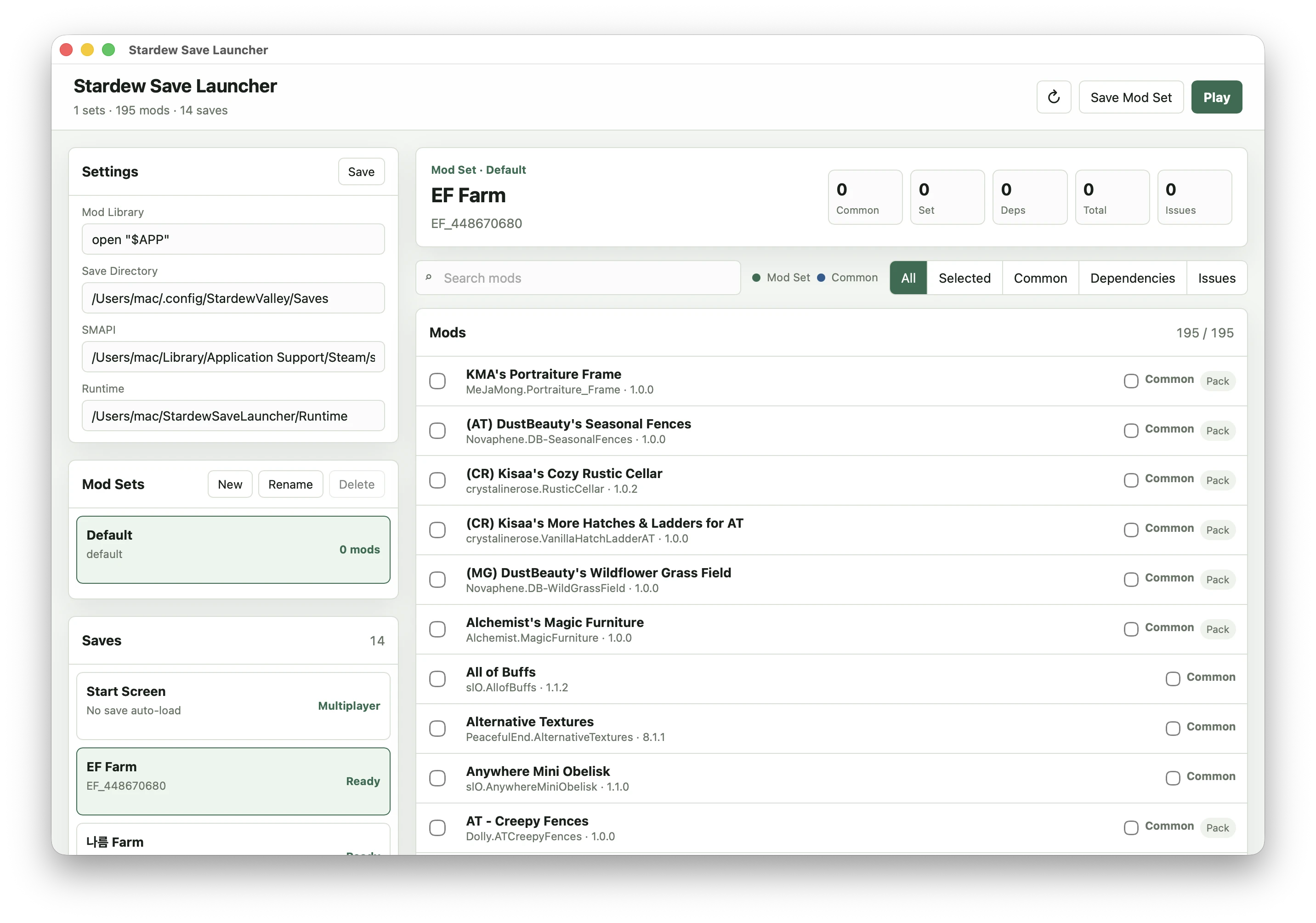
Task: Enable Kisaa's Cozy Rustic Cellar checkbox
Action: [x=437, y=480]
